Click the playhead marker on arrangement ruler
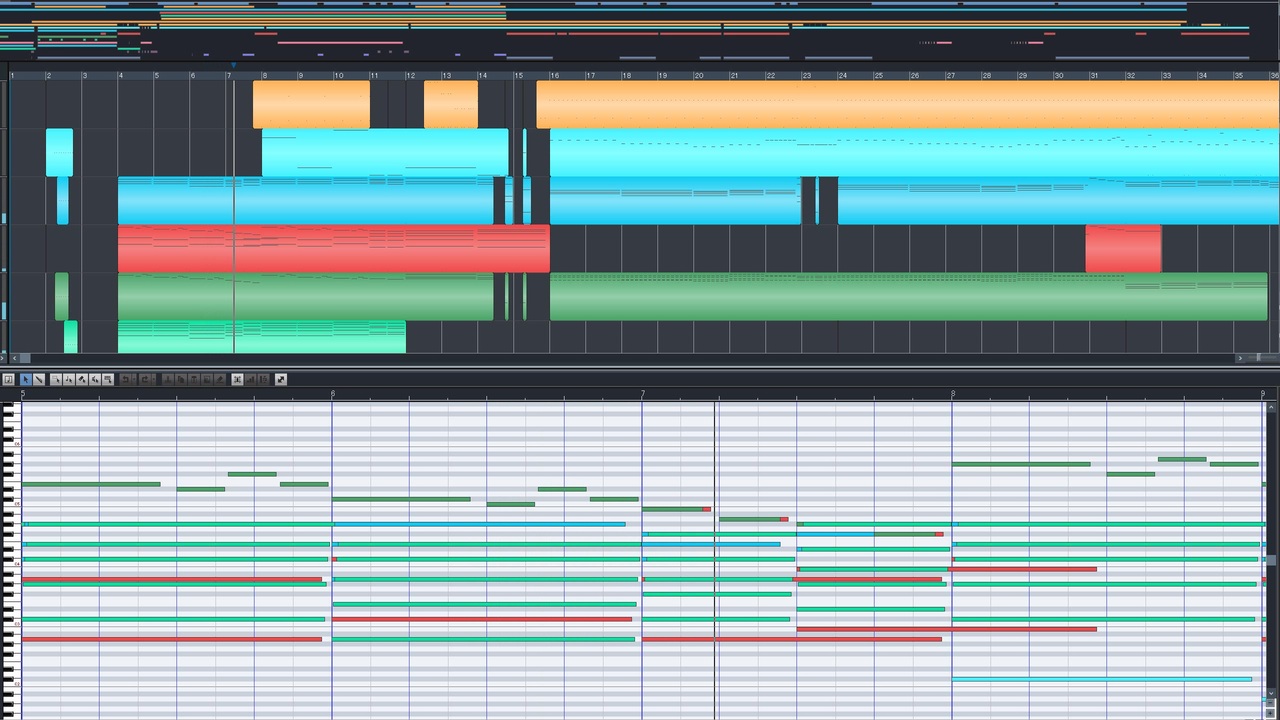The image size is (1280, 720). coord(233,67)
